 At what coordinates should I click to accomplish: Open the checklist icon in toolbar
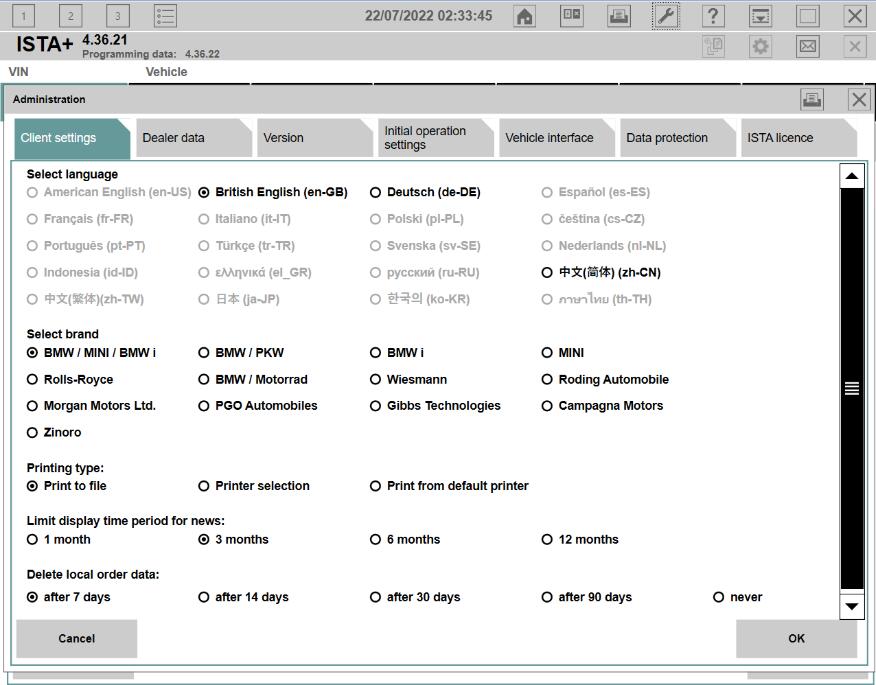click(x=165, y=16)
